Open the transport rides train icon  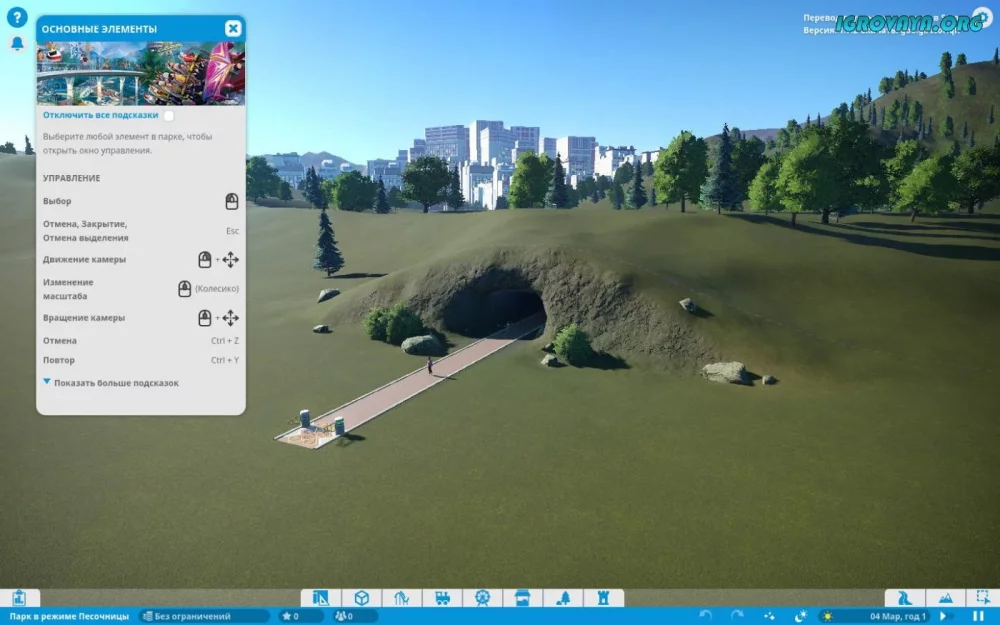[441, 598]
